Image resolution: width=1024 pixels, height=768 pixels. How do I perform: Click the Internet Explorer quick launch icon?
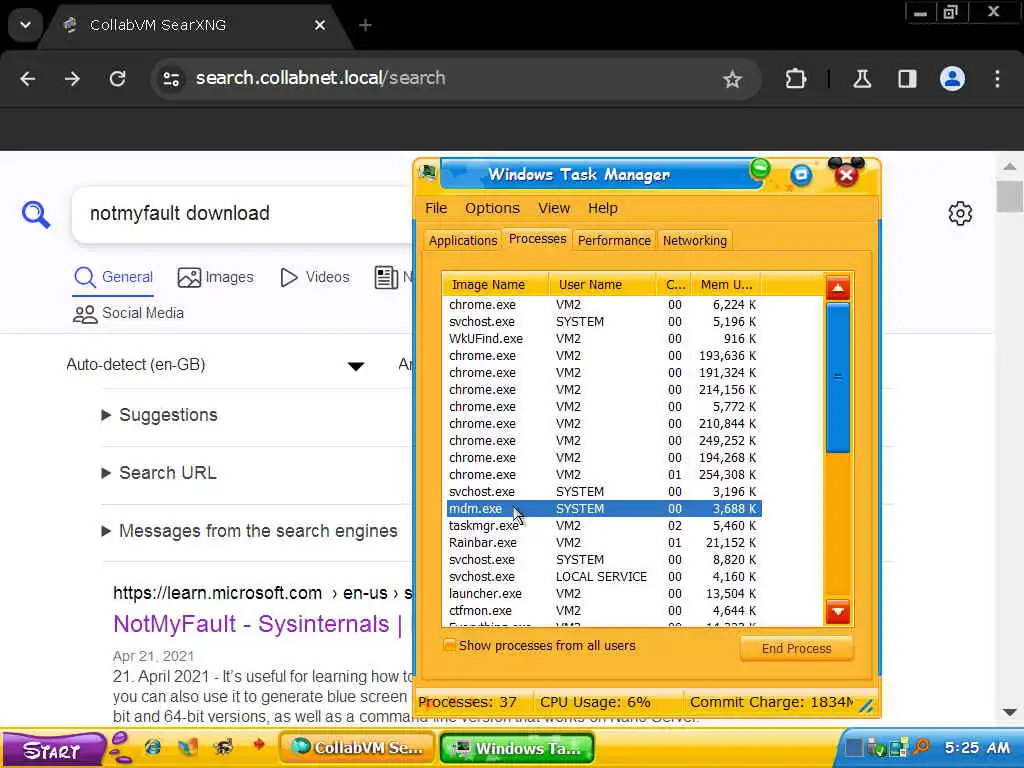[x=153, y=746]
